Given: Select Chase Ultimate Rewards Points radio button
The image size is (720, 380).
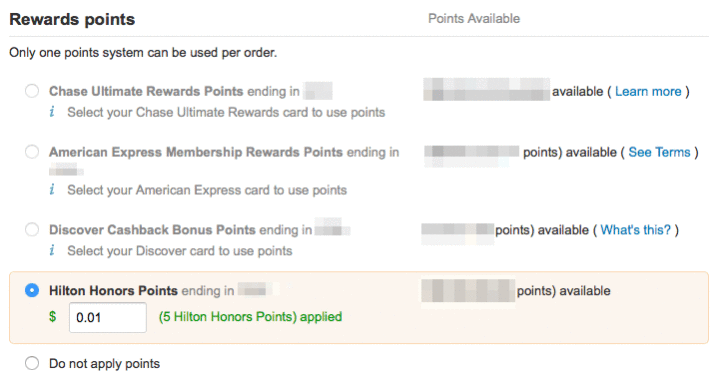Looking at the screenshot, I should click(x=32, y=91).
